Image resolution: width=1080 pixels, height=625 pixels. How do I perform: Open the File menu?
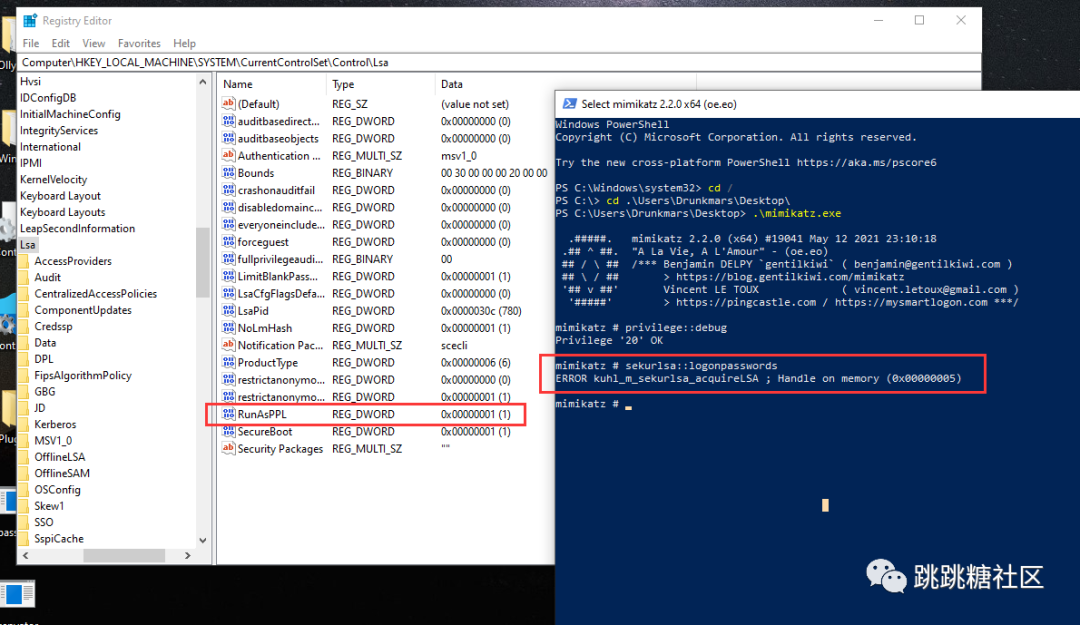click(31, 43)
